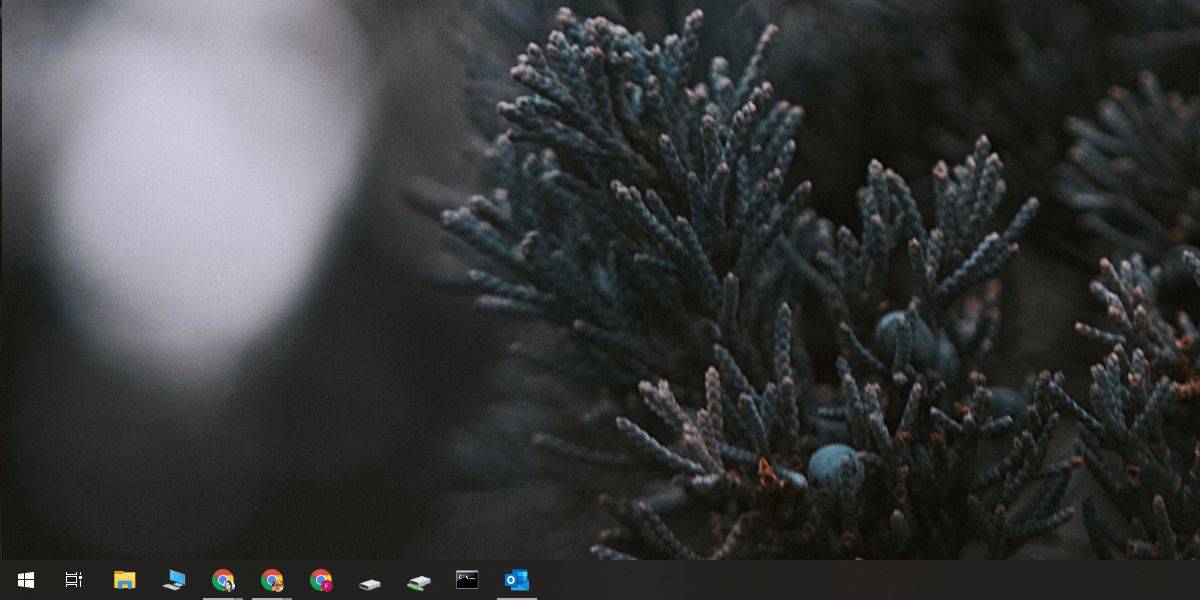Click the blue juniper berry on the wallpaper
1200x600 pixels.
pos(835,466)
